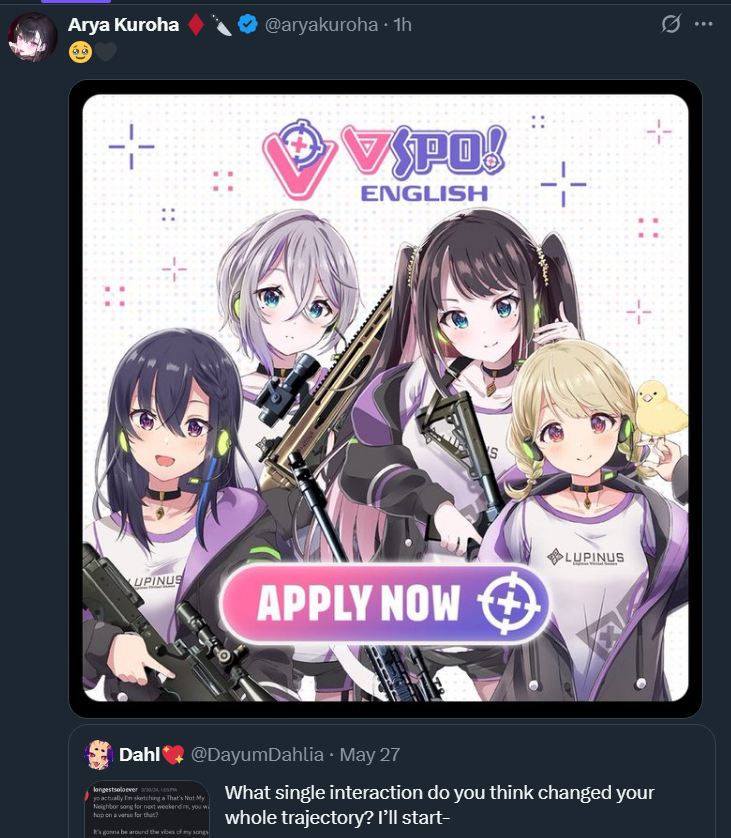Open the @DayumDahlia handle
The image size is (731, 838).
pos(257,755)
